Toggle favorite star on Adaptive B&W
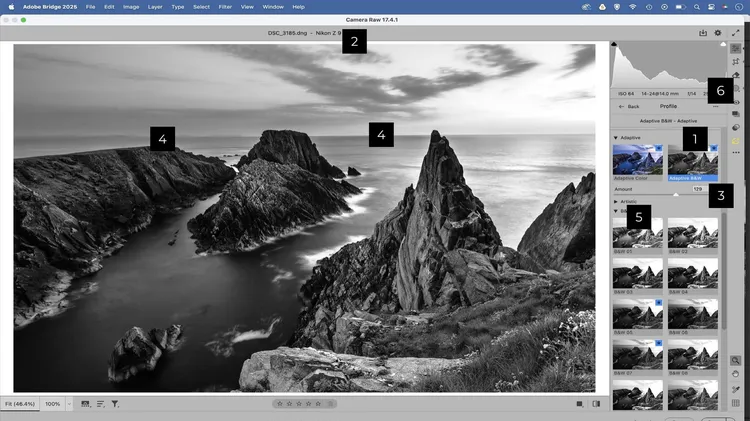 coord(712,147)
